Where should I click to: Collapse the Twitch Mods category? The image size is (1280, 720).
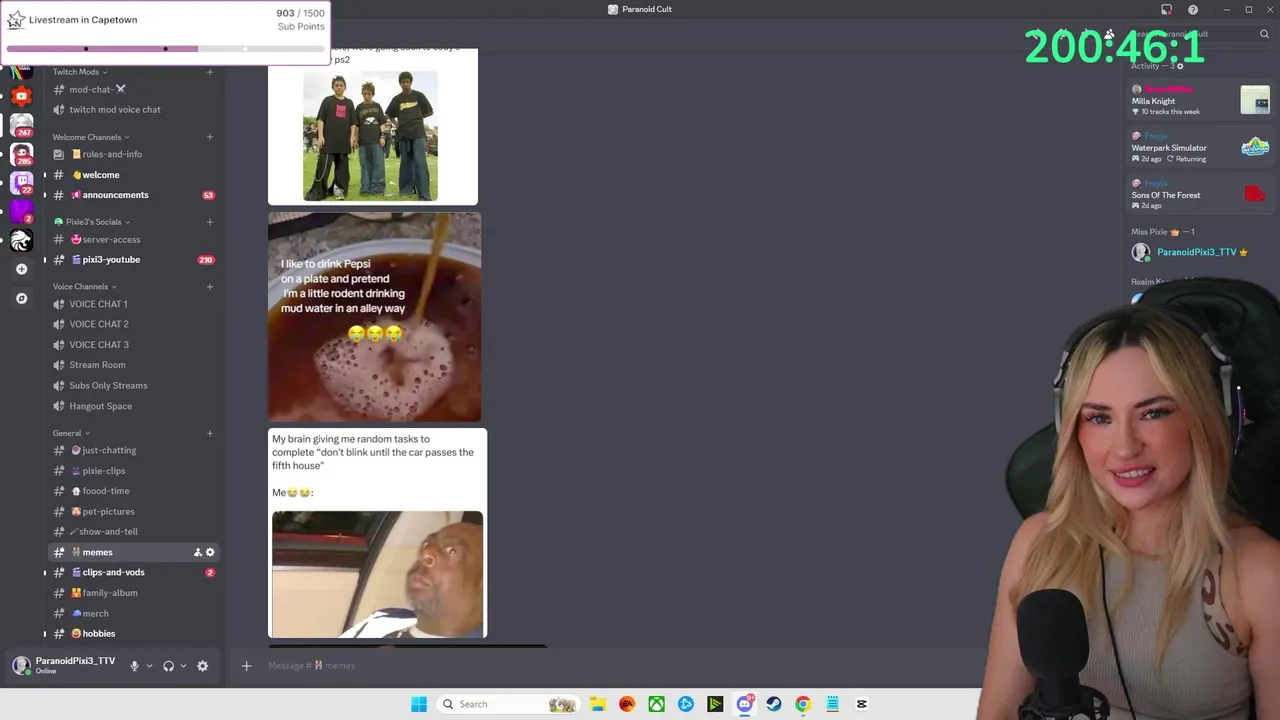[x=79, y=72]
